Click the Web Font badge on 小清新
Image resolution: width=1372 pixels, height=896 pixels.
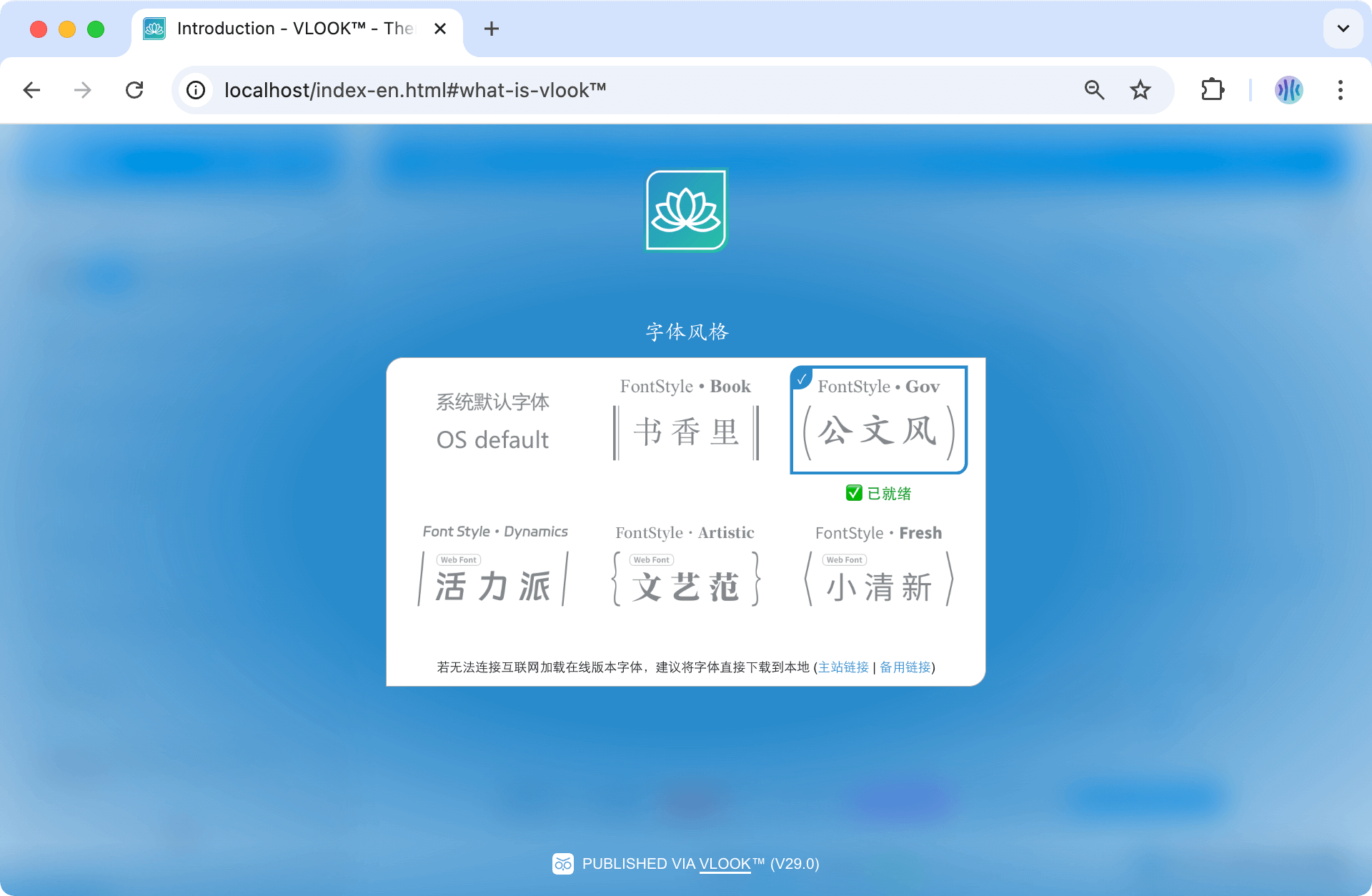coord(845,560)
